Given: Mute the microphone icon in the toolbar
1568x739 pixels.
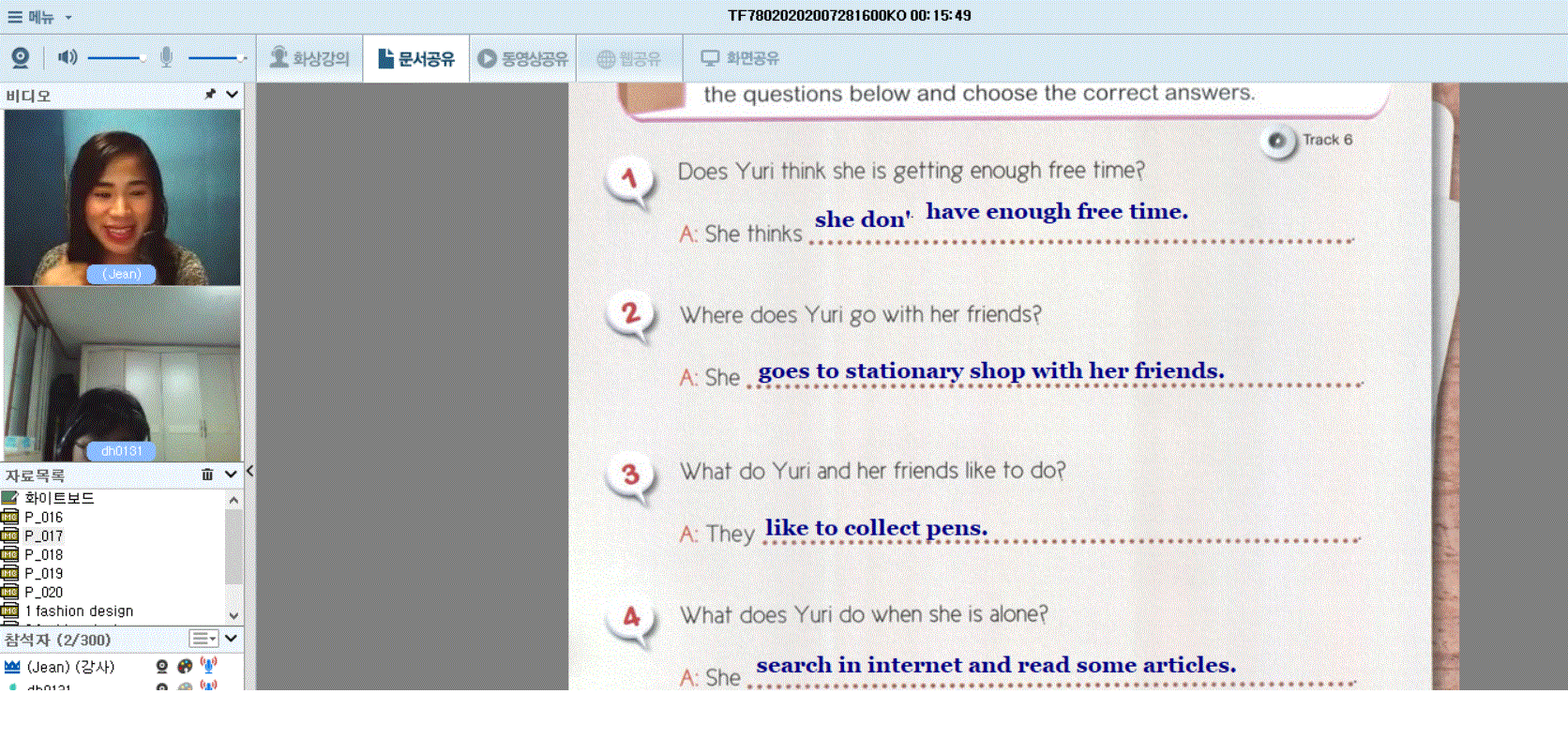Looking at the screenshot, I should 166,58.
